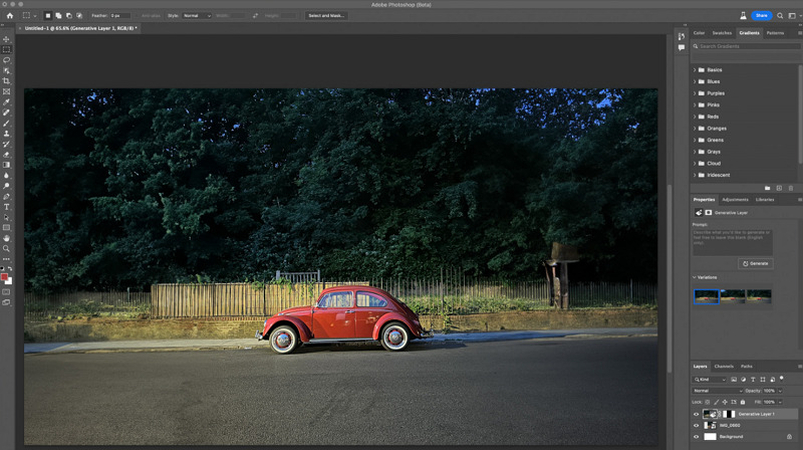Hide Generative Layer 1 with eye icon
Screen dimensions: 803x450
click(696, 414)
